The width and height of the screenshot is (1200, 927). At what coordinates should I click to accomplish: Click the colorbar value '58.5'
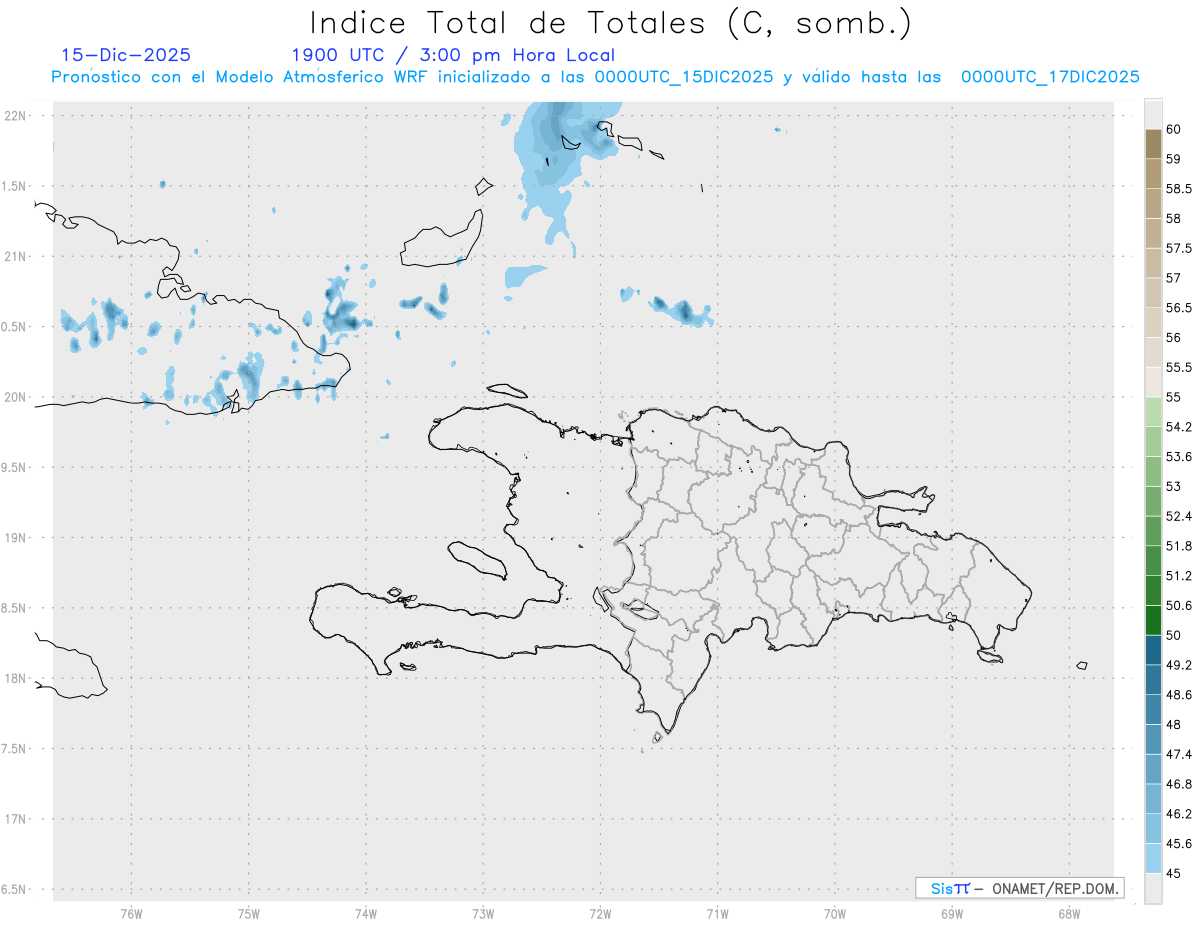pyautogui.click(x=1179, y=188)
